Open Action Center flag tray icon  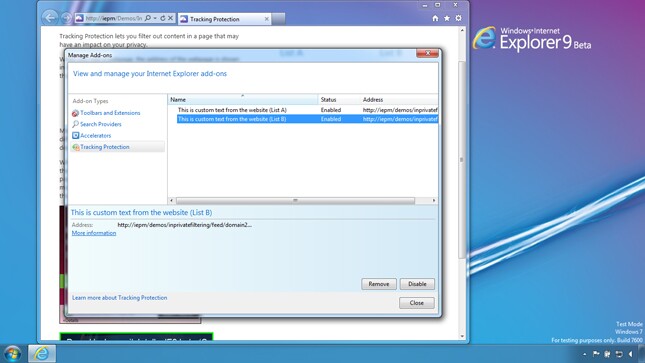(x=596, y=354)
